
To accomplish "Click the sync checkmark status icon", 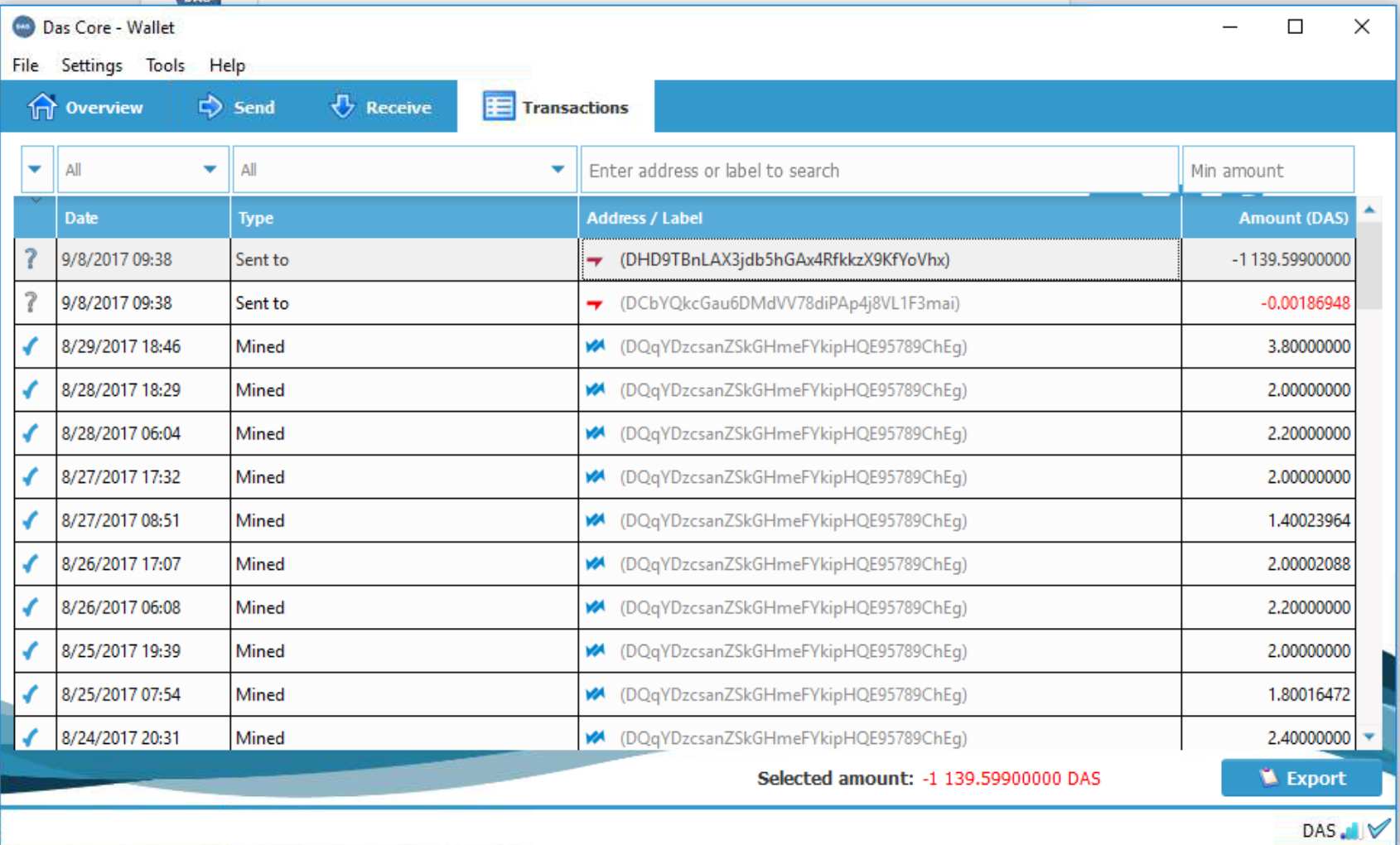I will tap(1379, 828).
